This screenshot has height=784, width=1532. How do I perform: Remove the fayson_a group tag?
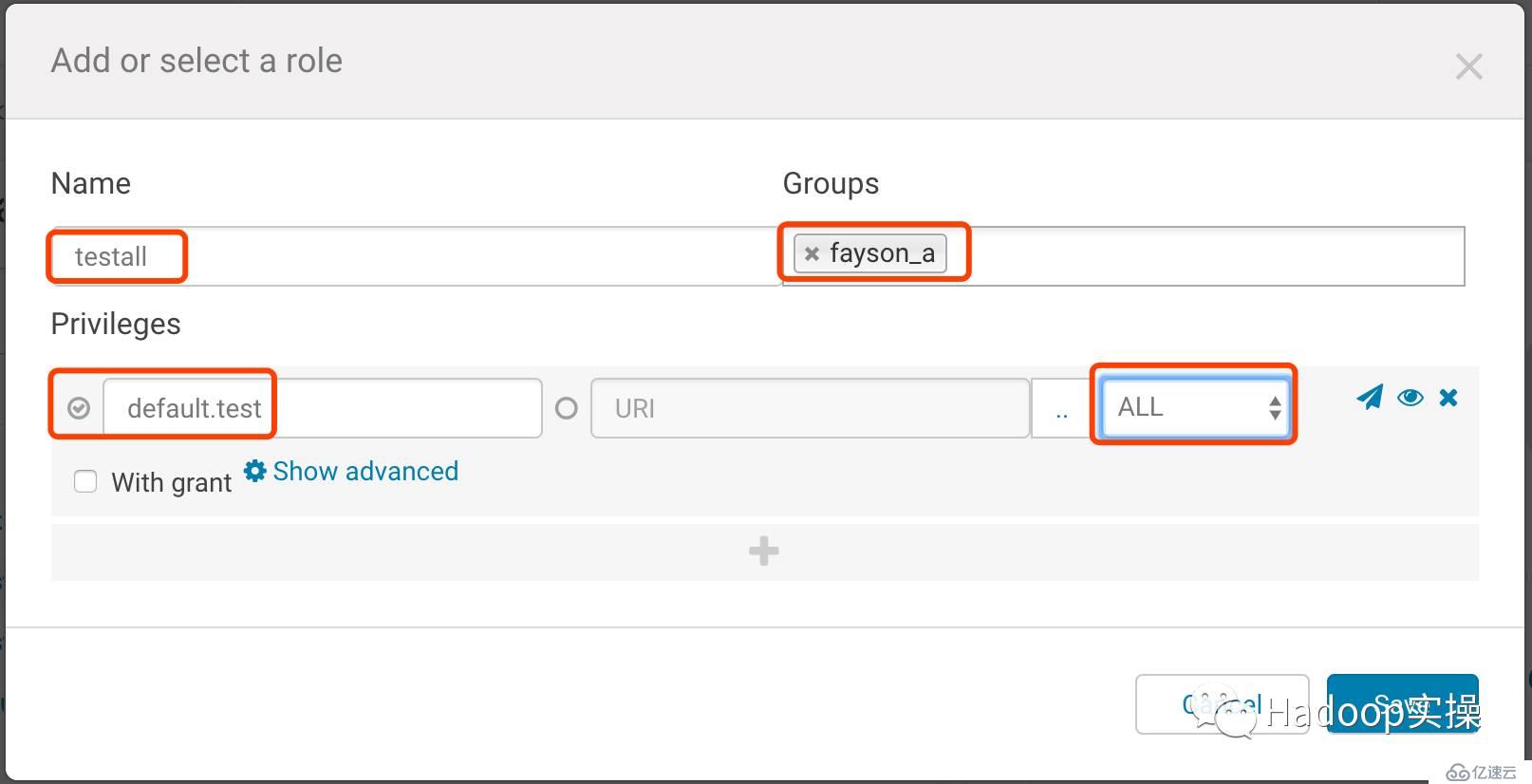click(x=812, y=253)
